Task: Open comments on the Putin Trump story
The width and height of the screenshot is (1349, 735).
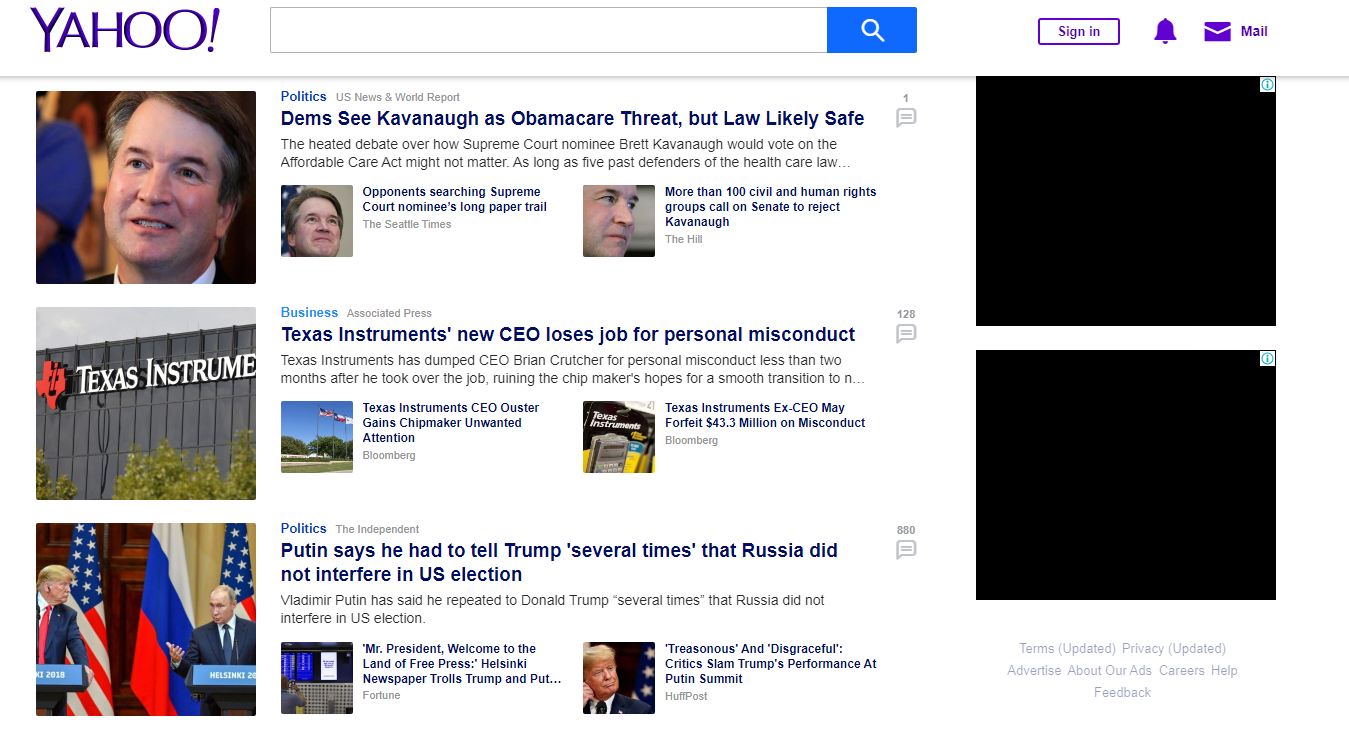Action: pos(906,549)
